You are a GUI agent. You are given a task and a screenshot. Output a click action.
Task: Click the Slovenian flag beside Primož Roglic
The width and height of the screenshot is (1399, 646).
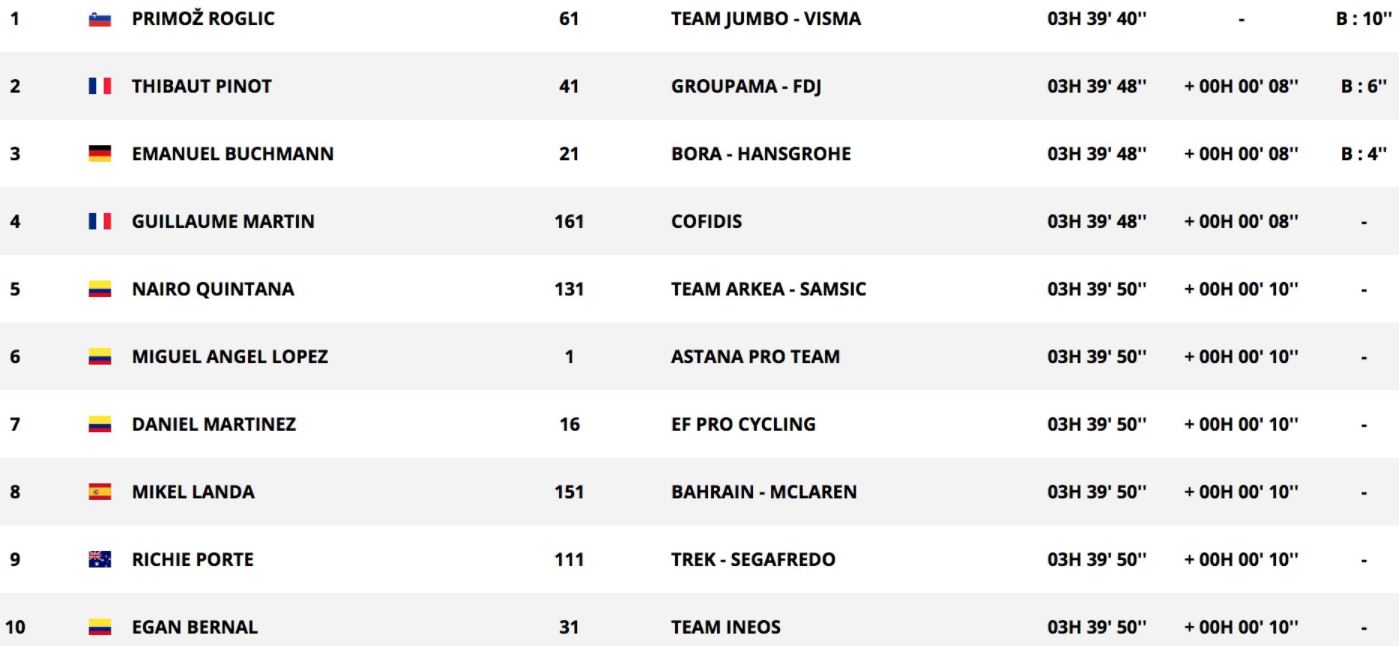pos(99,19)
